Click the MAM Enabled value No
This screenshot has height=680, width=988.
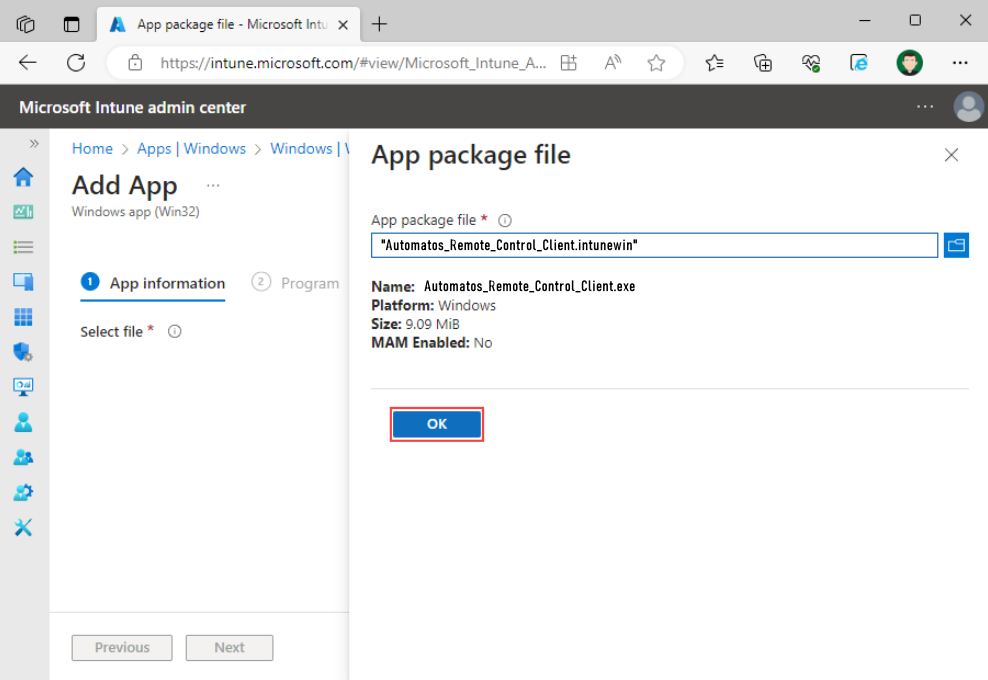(x=483, y=343)
